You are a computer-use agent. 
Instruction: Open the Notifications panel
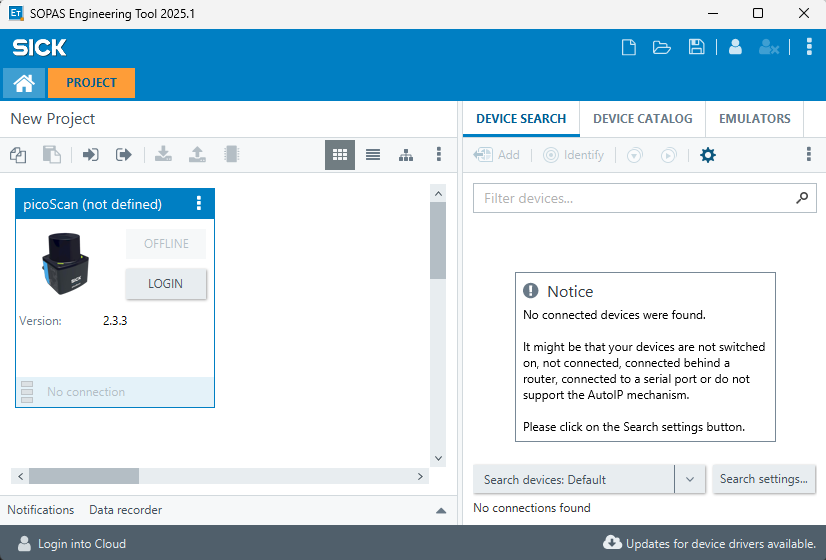41,510
